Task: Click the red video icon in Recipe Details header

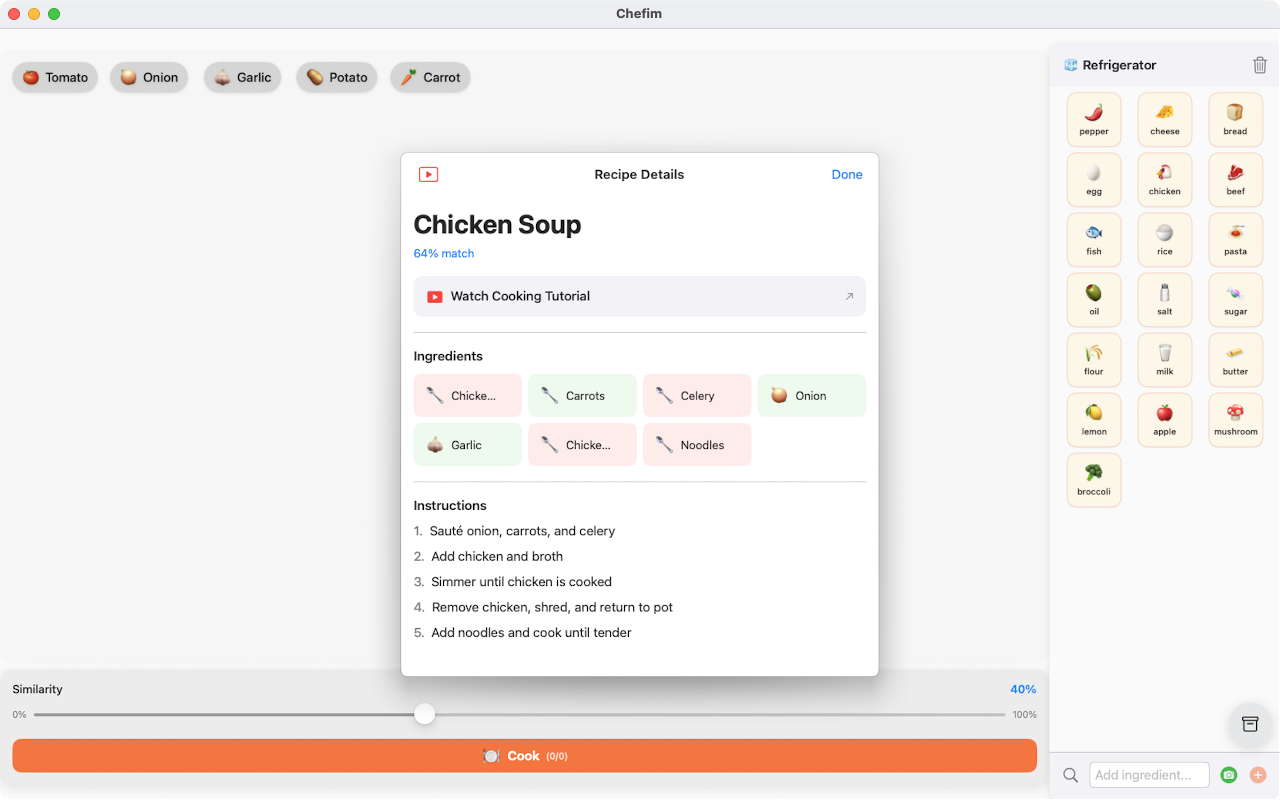Action: [428, 174]
